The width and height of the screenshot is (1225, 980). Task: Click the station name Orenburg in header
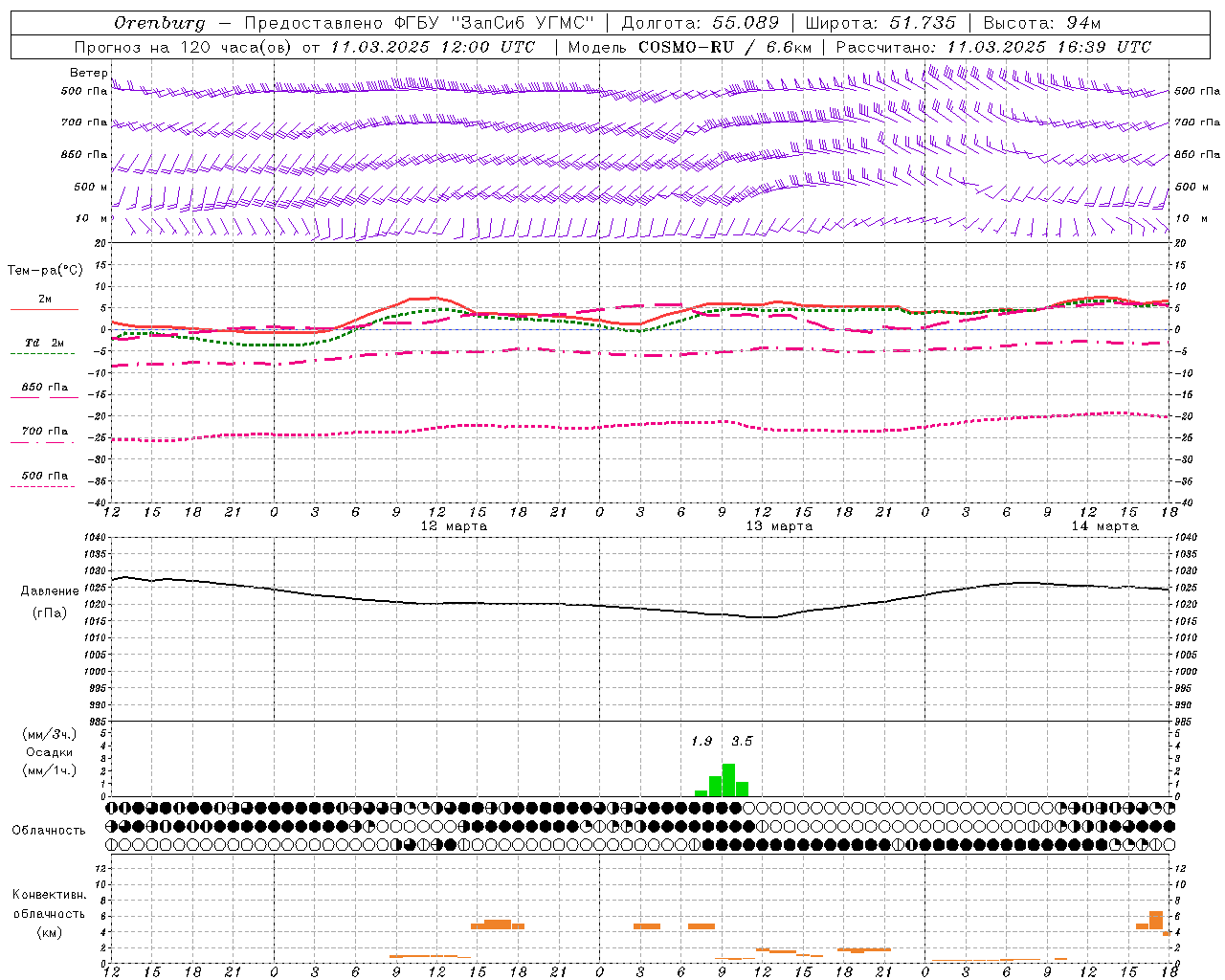tap(159, 23)
